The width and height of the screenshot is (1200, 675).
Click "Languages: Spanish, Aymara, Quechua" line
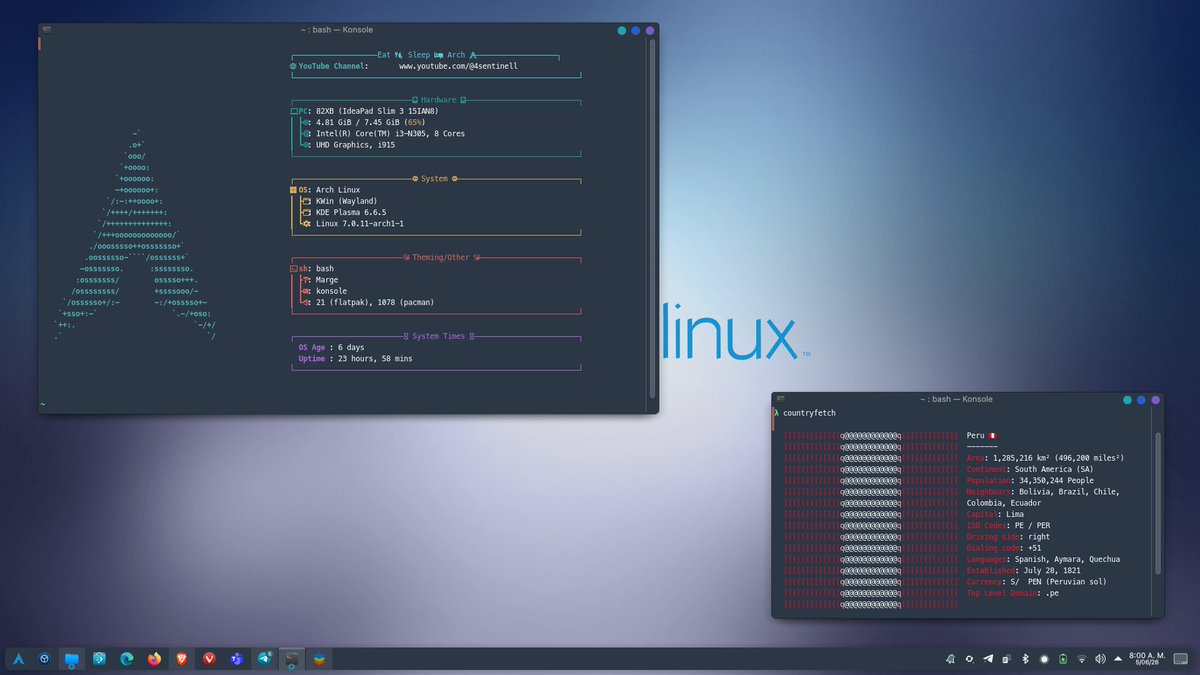click(1043, 559)
